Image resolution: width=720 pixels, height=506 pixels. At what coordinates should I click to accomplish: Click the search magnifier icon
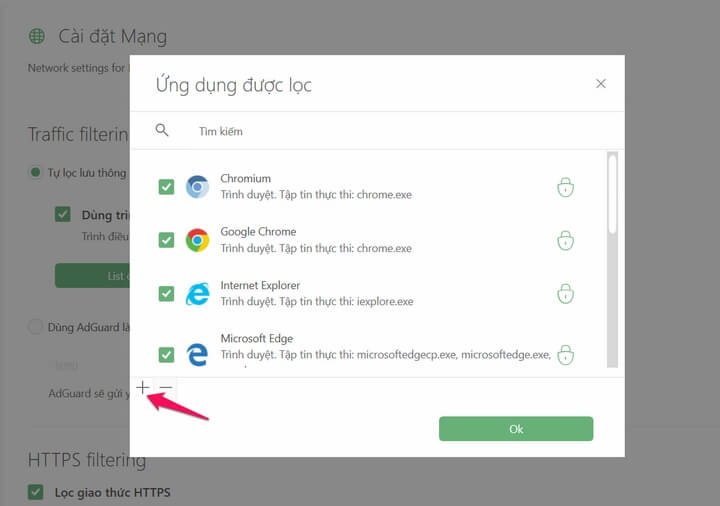coord(162,130)
